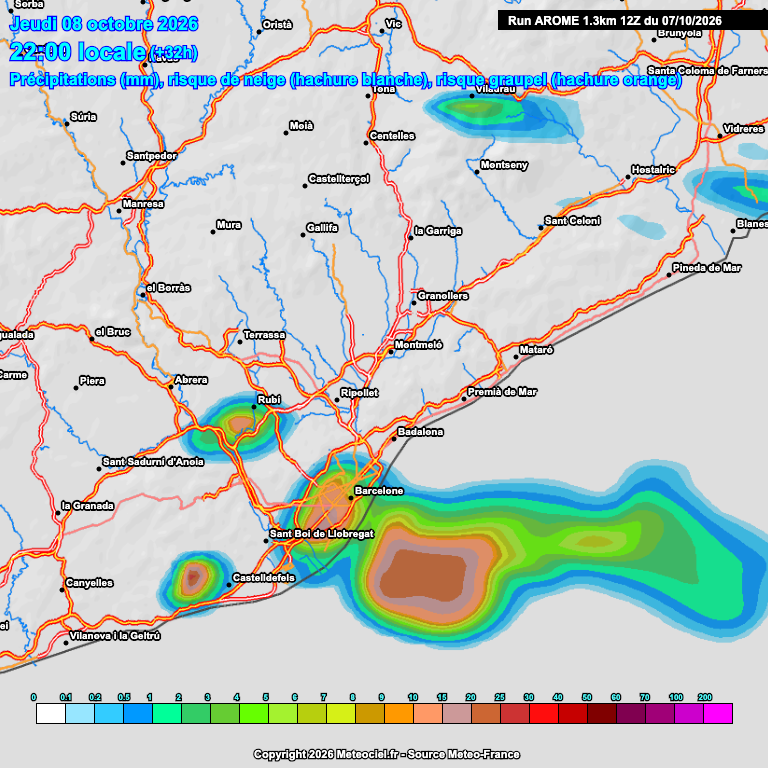Screen dimensions: 768x768
Task: Click the Sant Celoni label
Action: coord(573,221)
